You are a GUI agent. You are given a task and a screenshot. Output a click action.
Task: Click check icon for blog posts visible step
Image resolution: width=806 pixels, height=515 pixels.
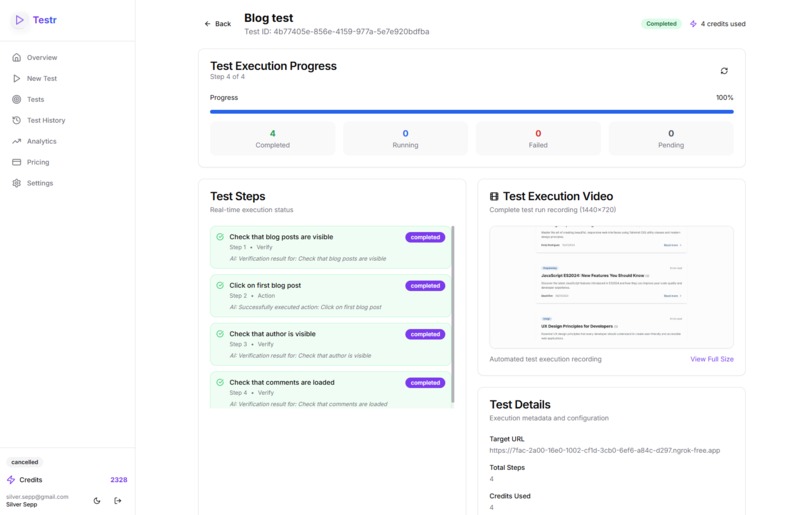(220, 237)
